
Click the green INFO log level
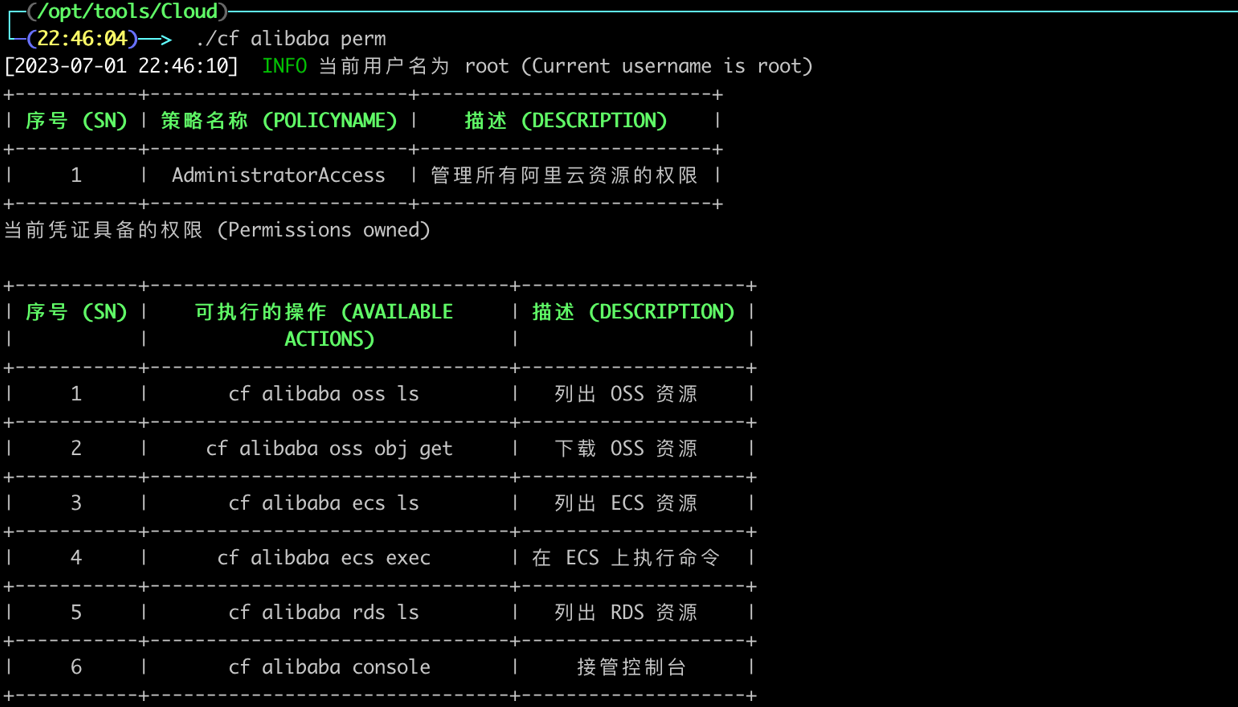(x=284, y=66)
